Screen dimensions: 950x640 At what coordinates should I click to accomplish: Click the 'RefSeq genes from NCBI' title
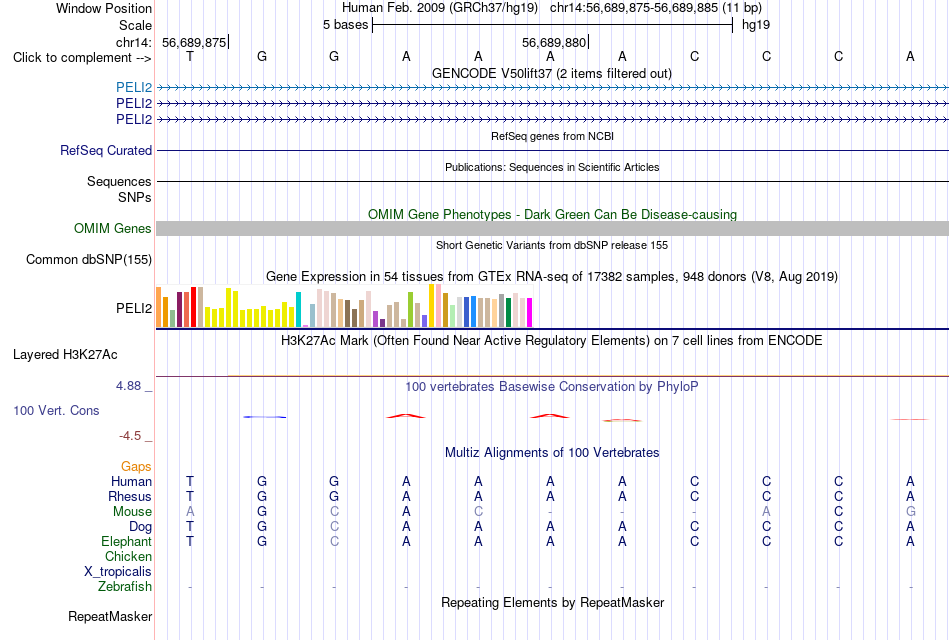[x=552, y=136]
